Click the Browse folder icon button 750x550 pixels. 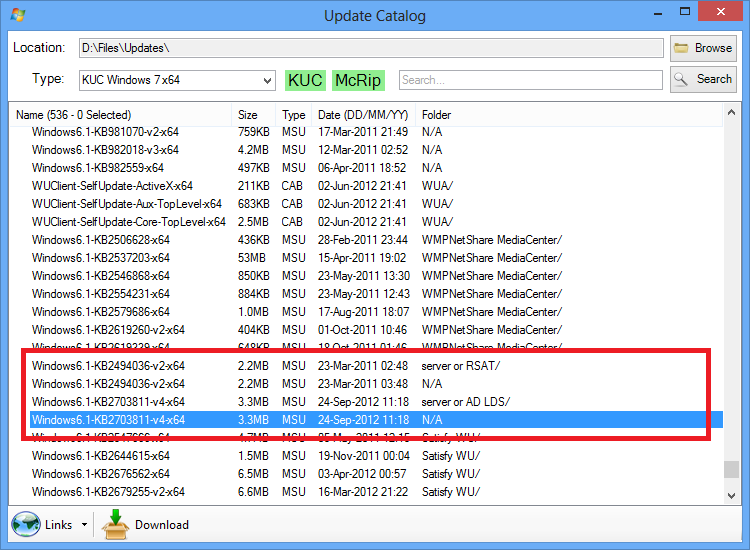[703, 48]
